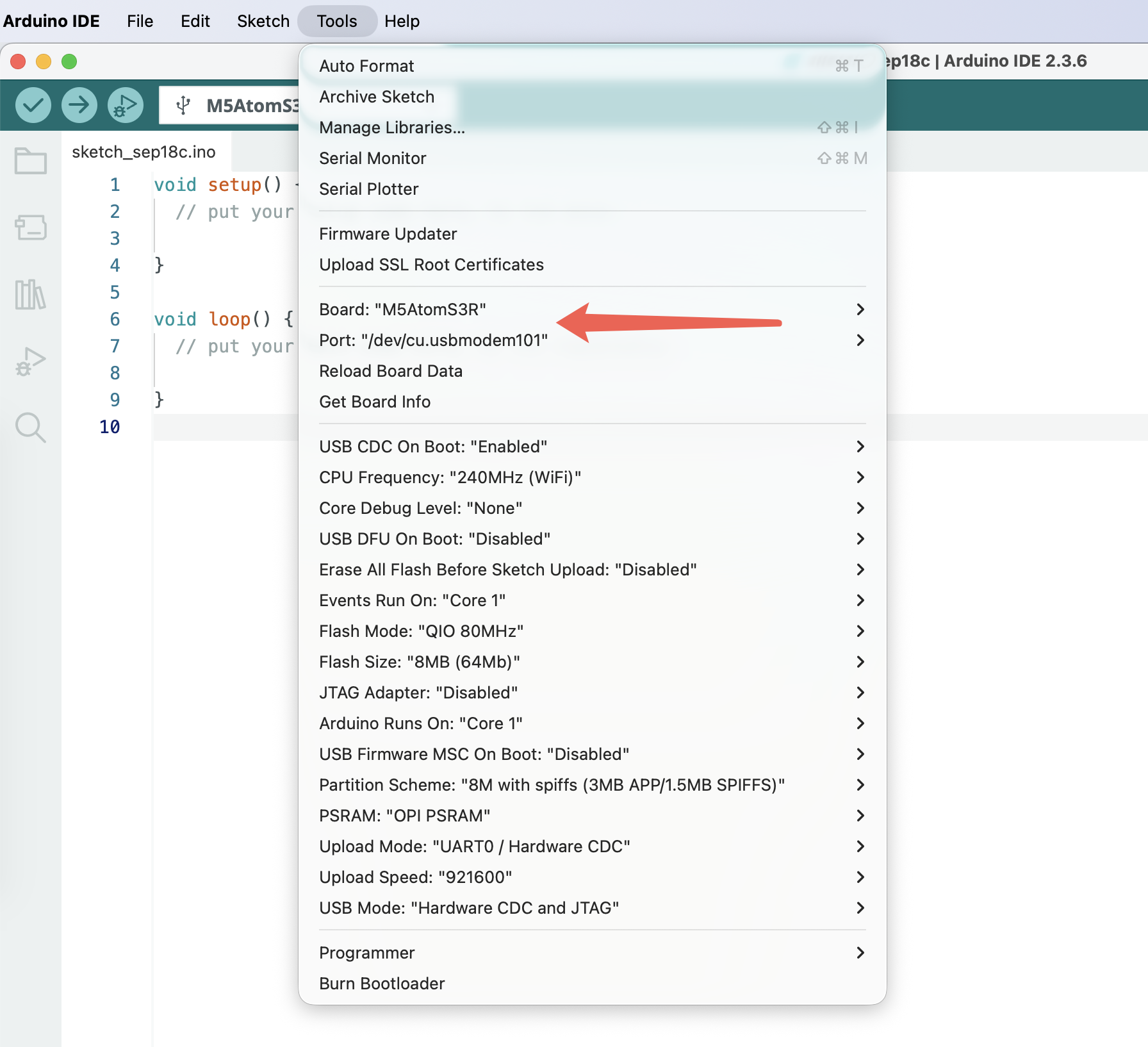Viewport: 1148px width, 1047px height.
Task: Open the Edit menu
Action: point(195,21)
